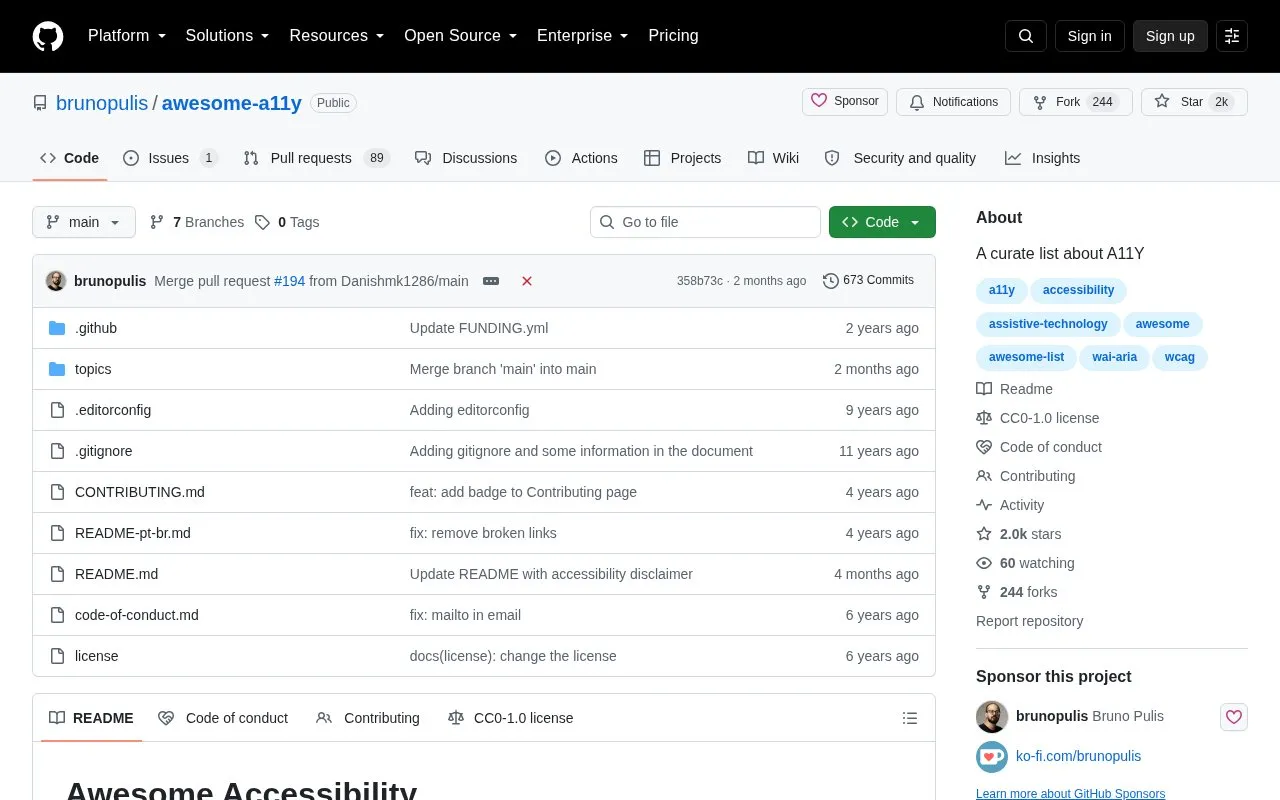Open pull request #194 link
Screen dimensions: 1280x800
pos(289,281)
